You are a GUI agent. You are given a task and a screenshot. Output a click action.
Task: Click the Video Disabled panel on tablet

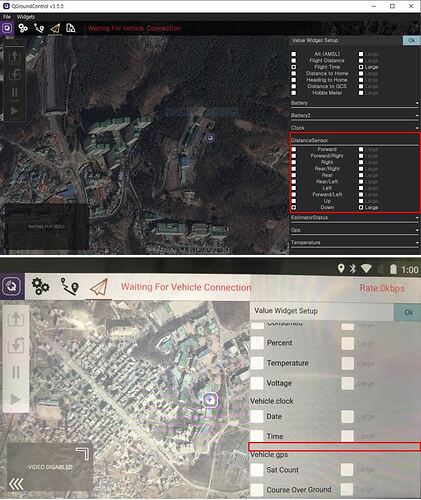click(x=50, y=467)
